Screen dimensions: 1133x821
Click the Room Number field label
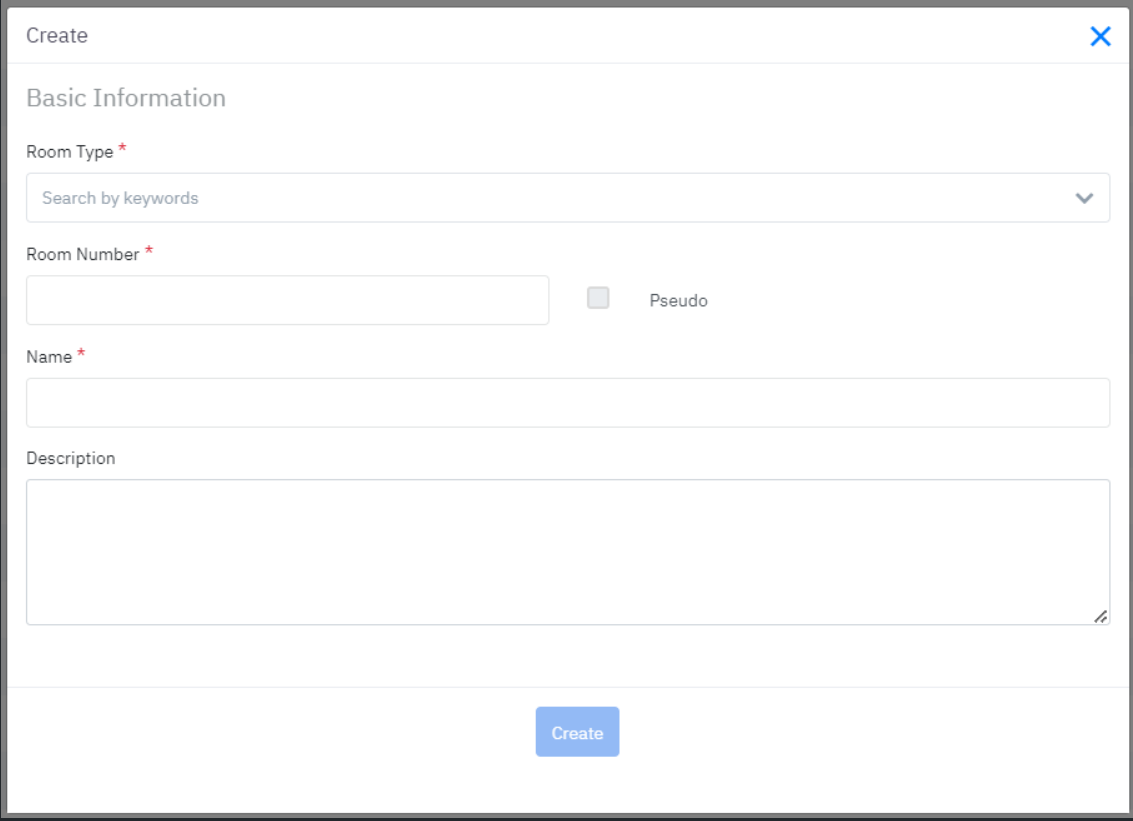[83, 255]
